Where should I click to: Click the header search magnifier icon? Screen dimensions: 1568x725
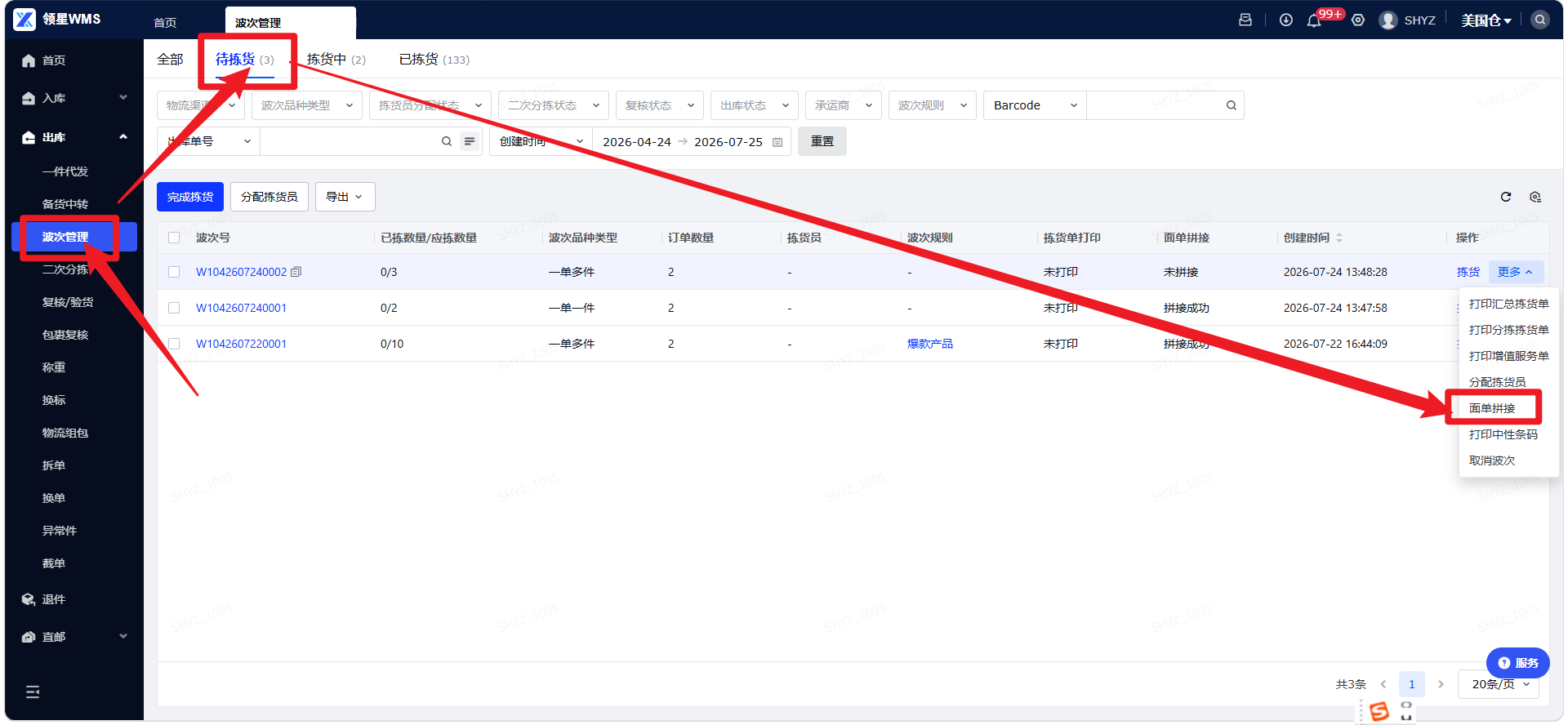[1540, 20]
